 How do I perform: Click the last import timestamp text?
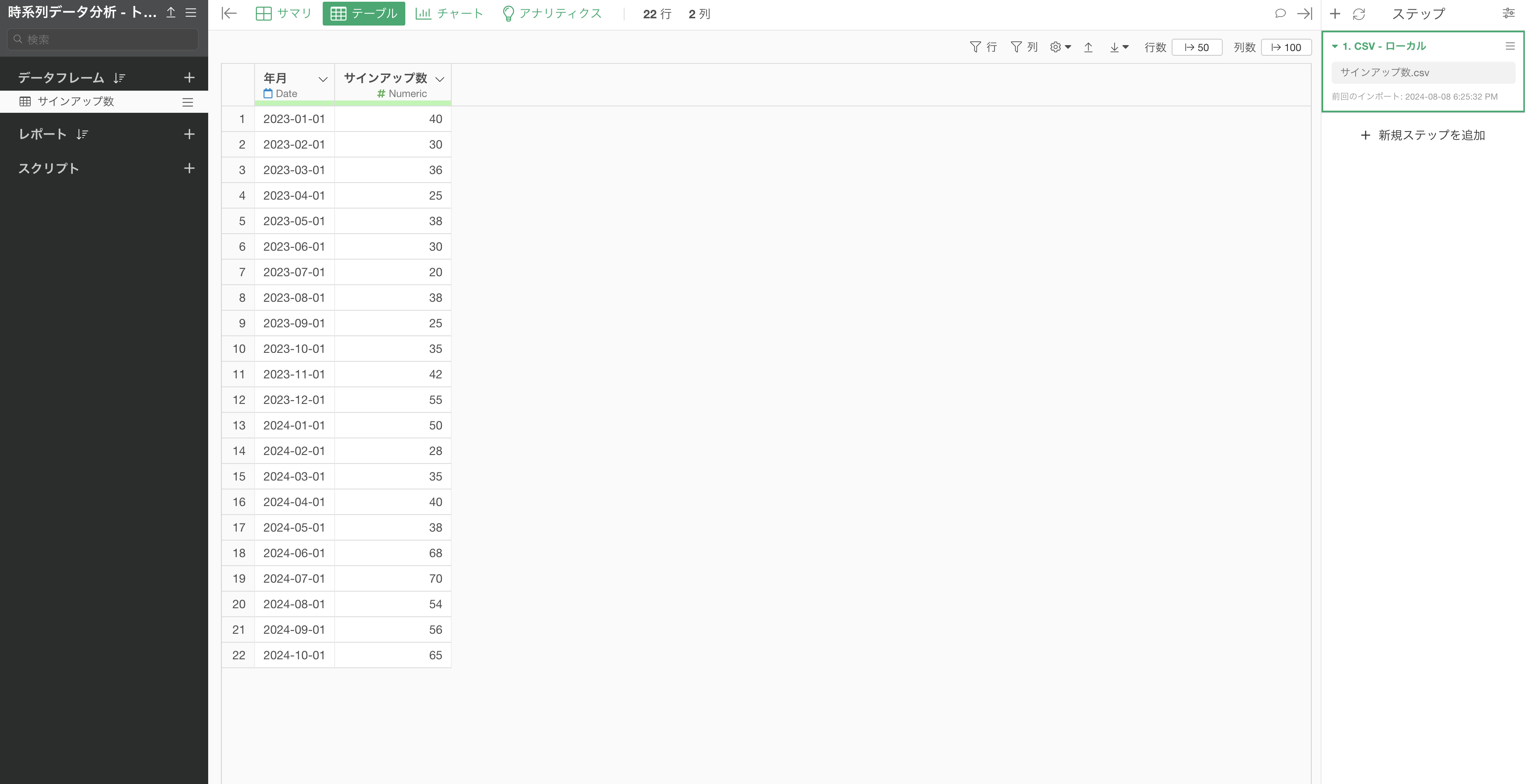click(1414, 97)
